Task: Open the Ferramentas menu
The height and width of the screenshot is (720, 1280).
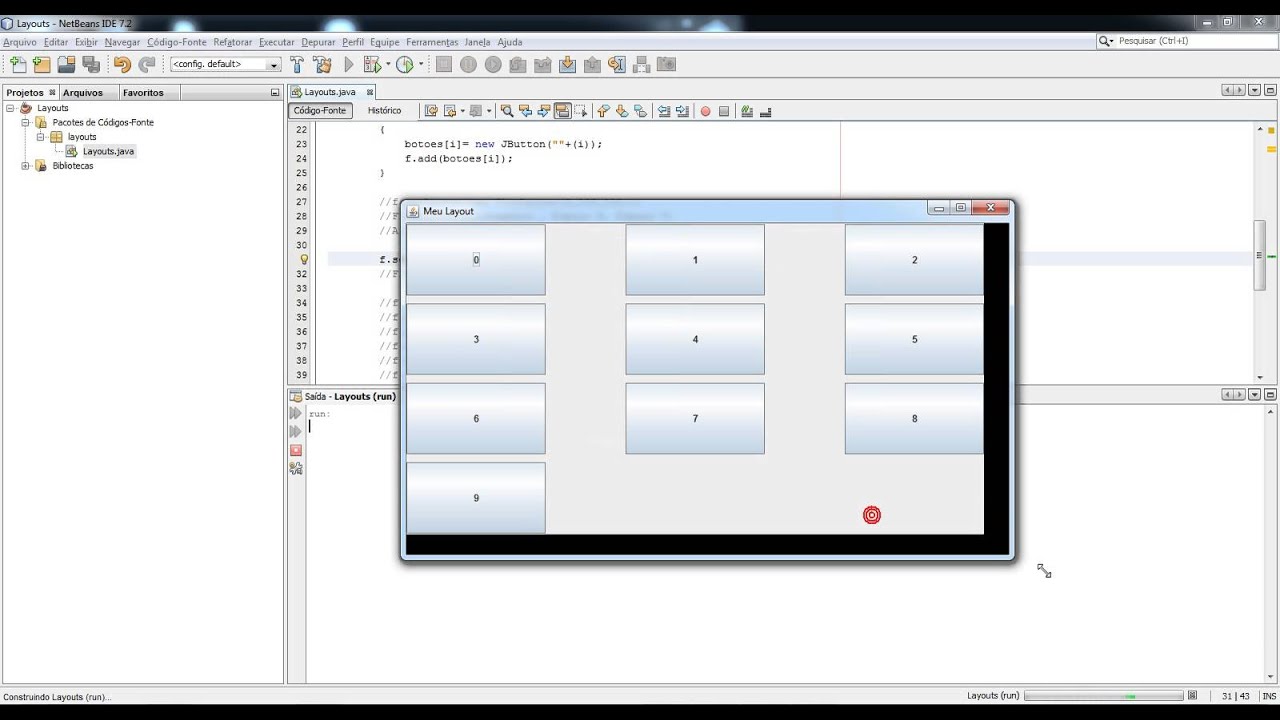Action: click(432, 42)
